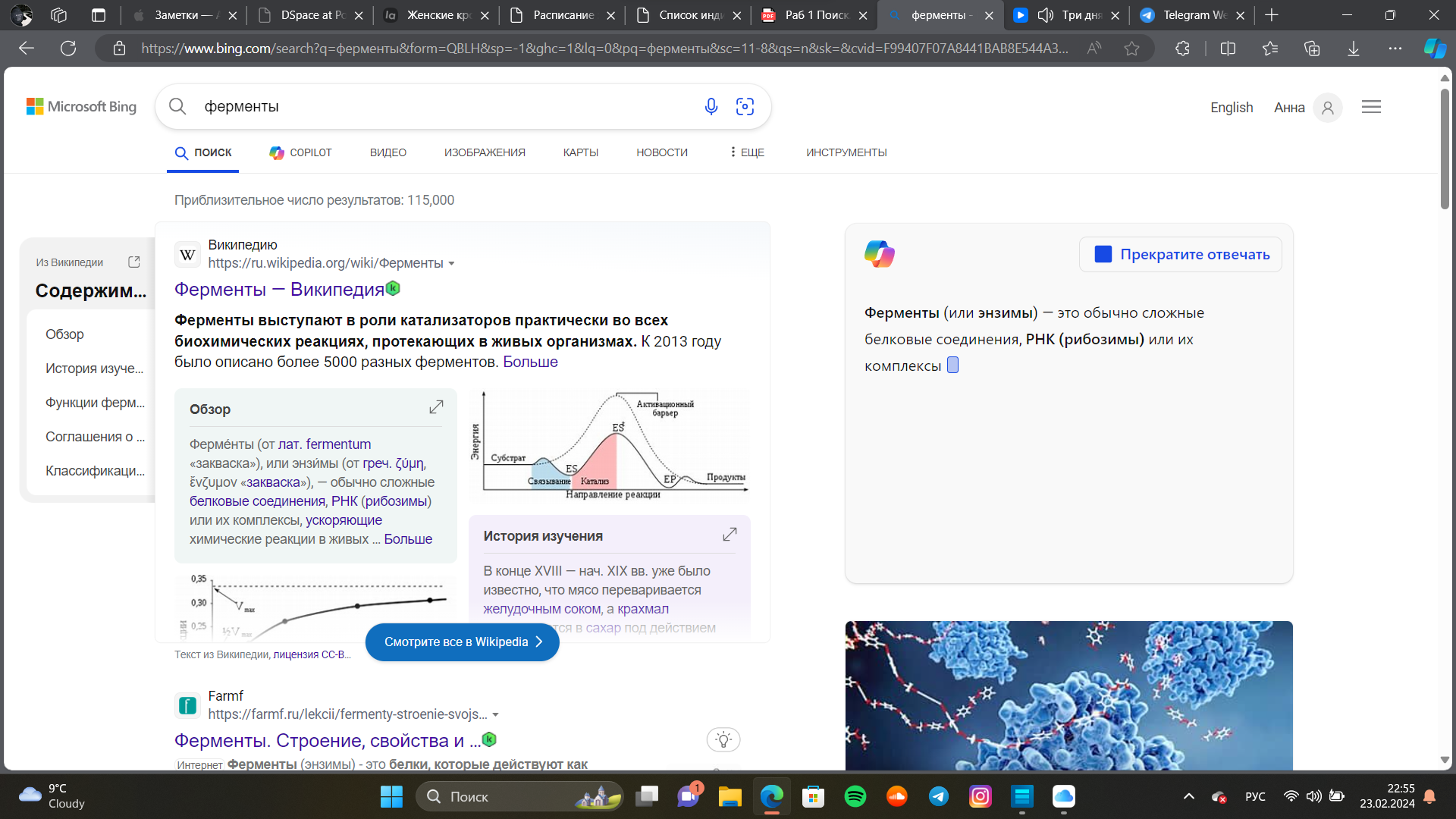
Task: Switch language to English
Action: point(1232,108)
